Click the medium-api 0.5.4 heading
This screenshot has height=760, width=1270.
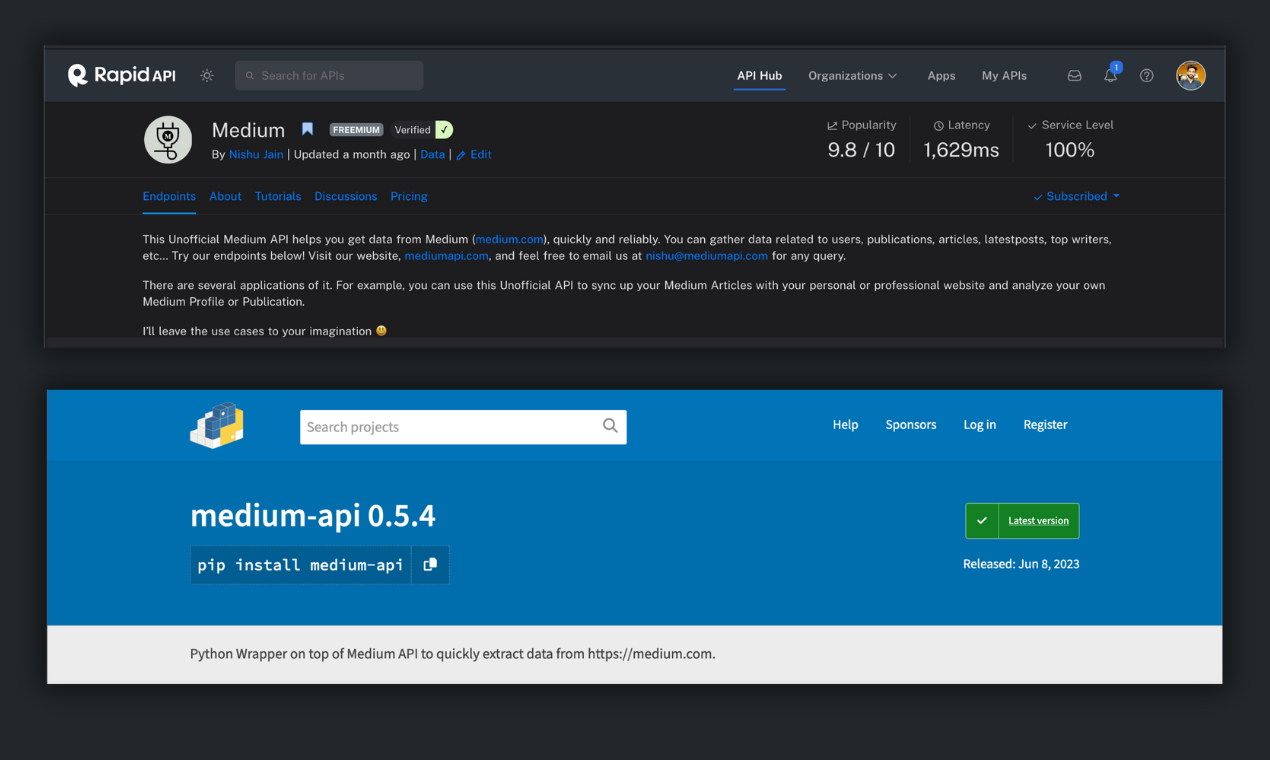coord(313,515)
